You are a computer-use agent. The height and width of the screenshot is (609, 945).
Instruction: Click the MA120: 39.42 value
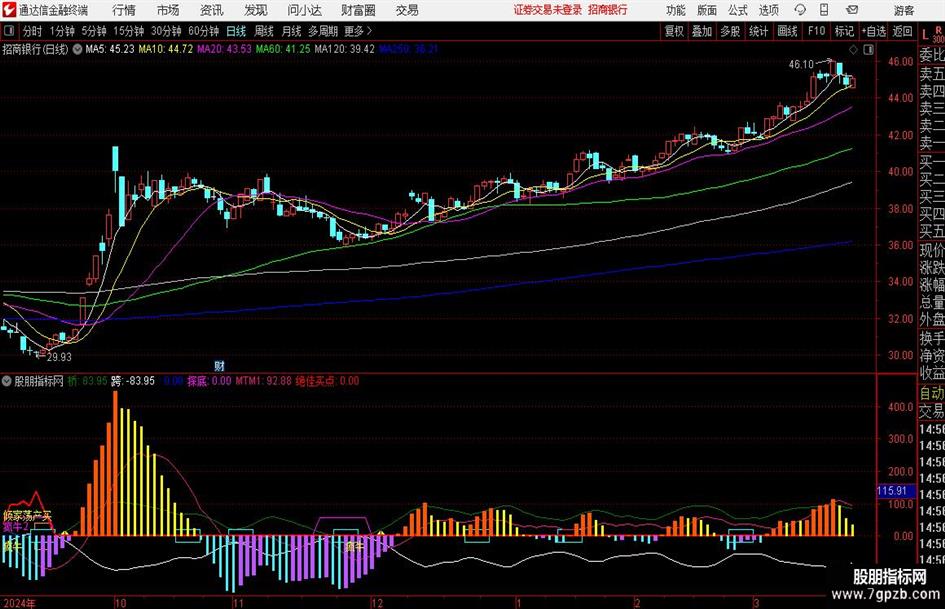[344, 49]
